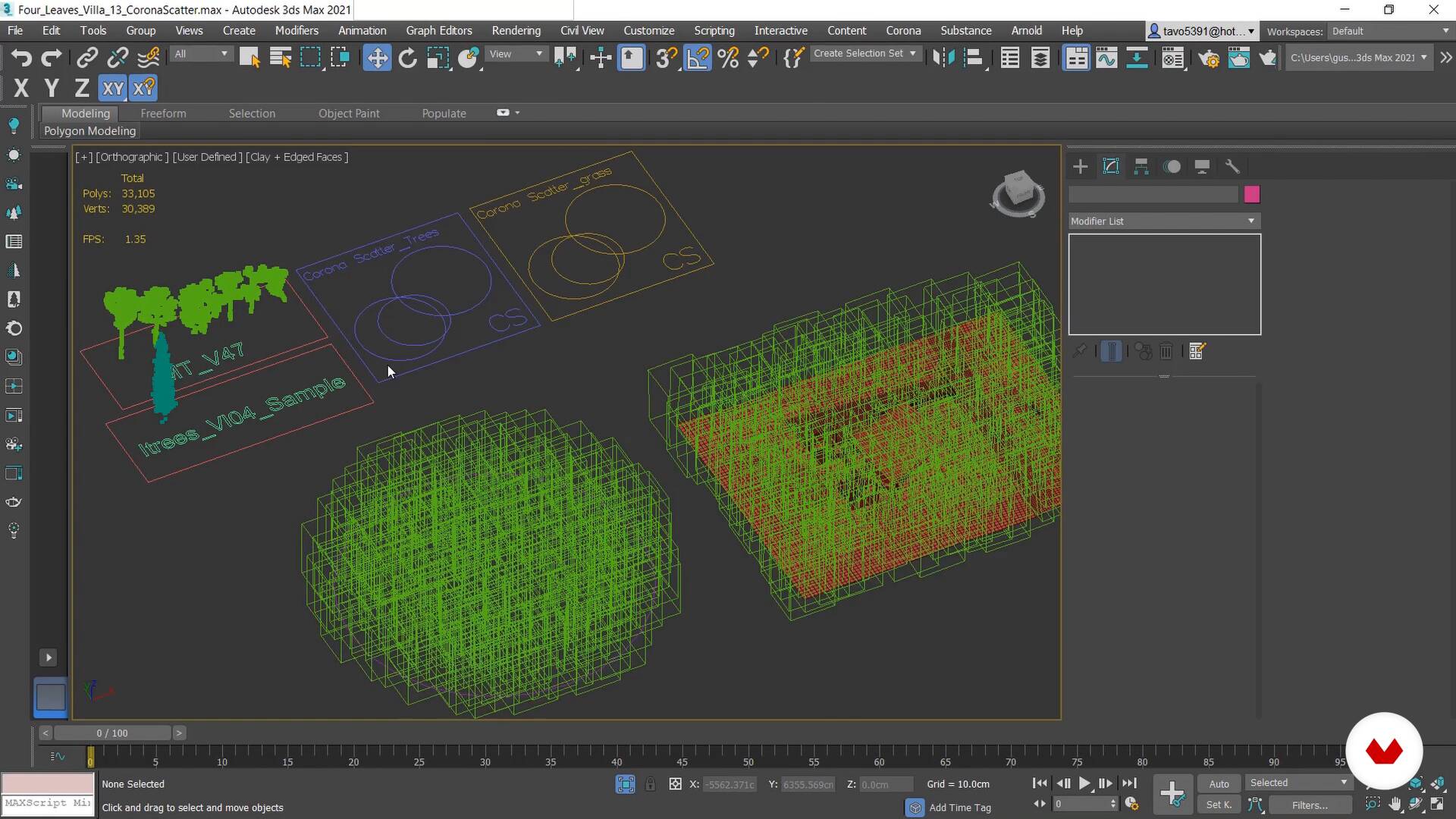Click the Mirror tool icon
Screen dimensions: 1456x819
[x=943, y=58]
